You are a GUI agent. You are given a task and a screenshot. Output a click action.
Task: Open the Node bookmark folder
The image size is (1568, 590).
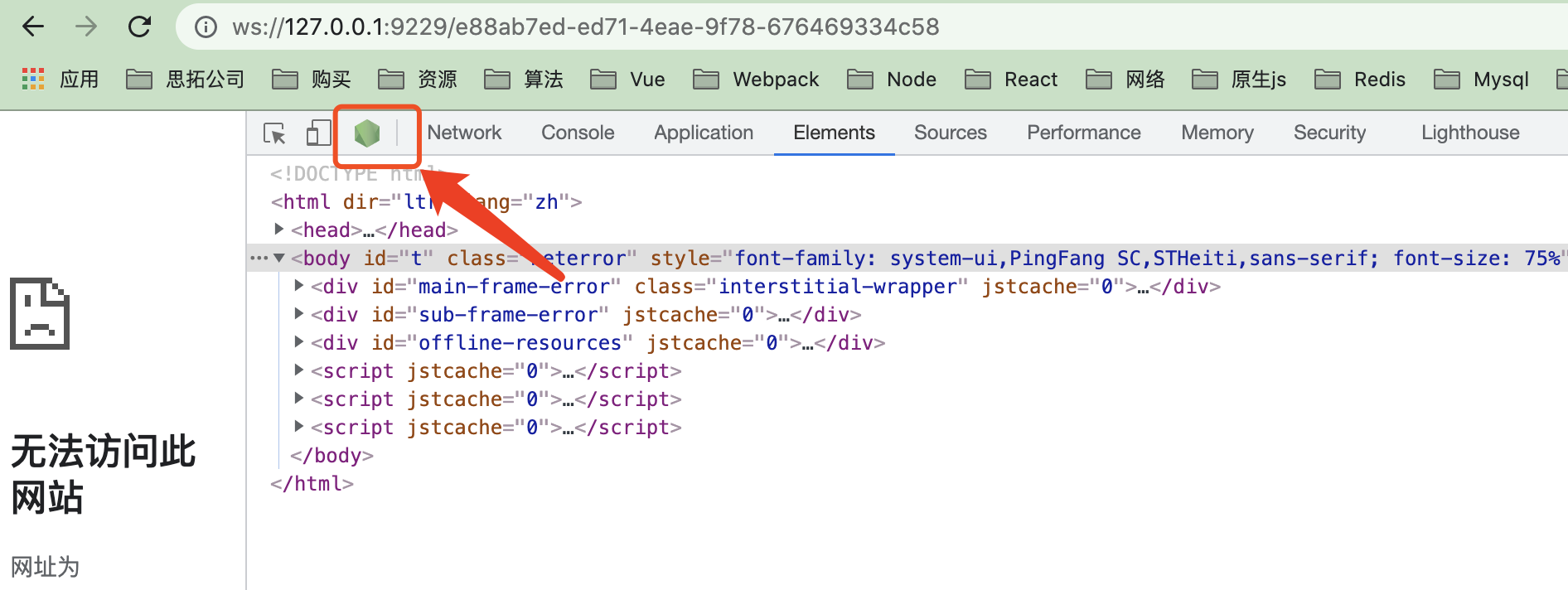(x=892, y=79)
